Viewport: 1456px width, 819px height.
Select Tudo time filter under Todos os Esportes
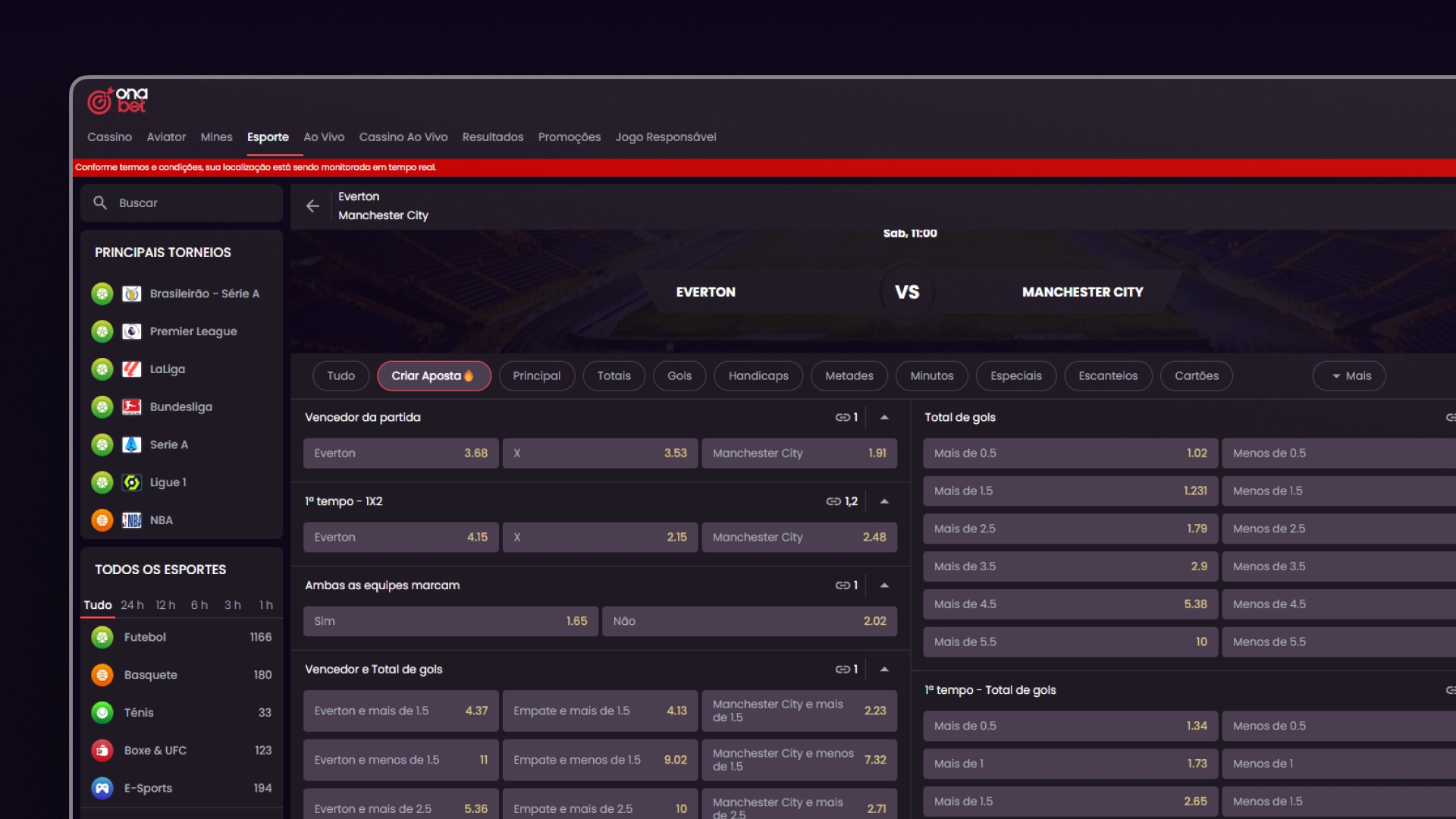click(x=98, y=605)
